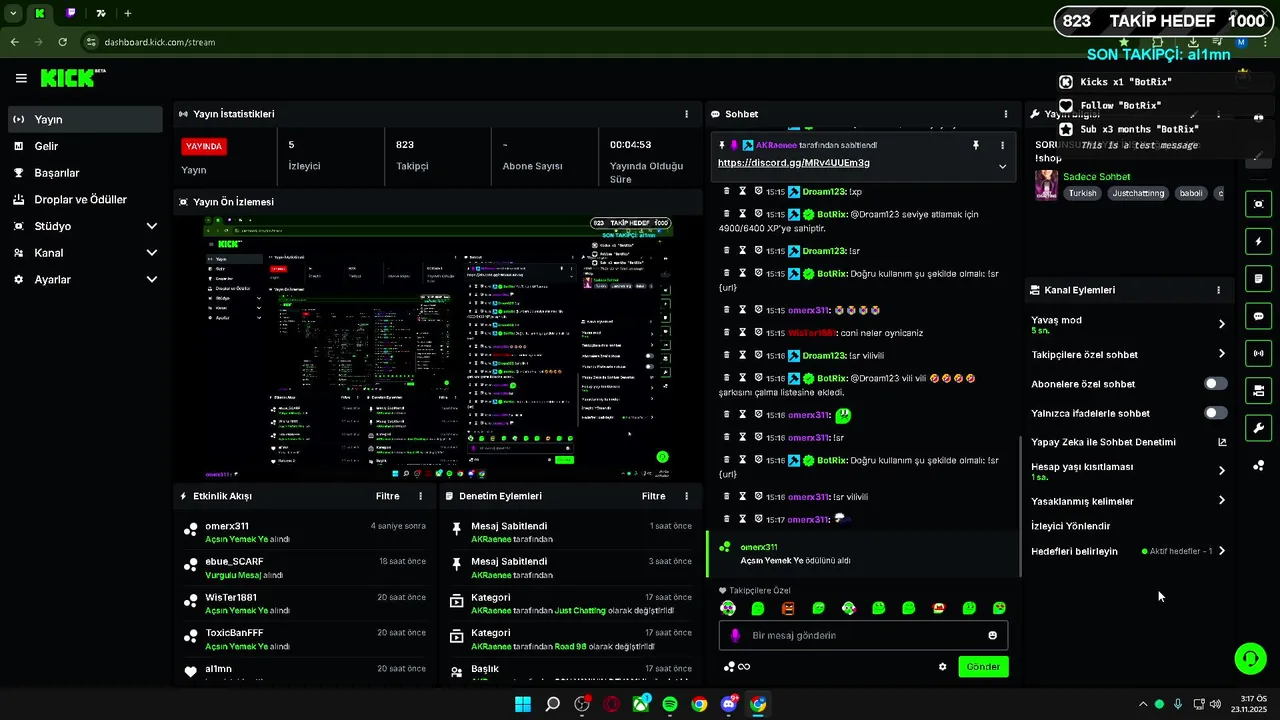The height and width of the screenshot is (720, 1280).
Task: Open Windows Start menu
Action: (523, 704)
